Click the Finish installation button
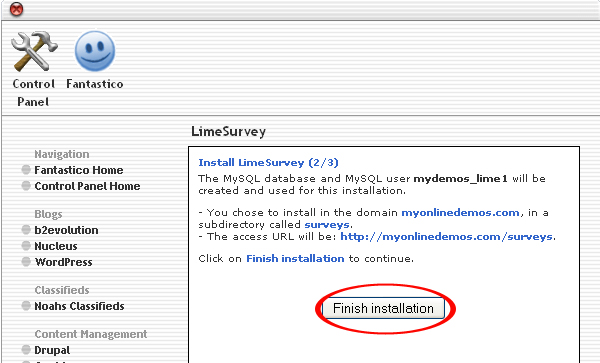The width and height of the screenshot is (600, 363). [383, 308]
